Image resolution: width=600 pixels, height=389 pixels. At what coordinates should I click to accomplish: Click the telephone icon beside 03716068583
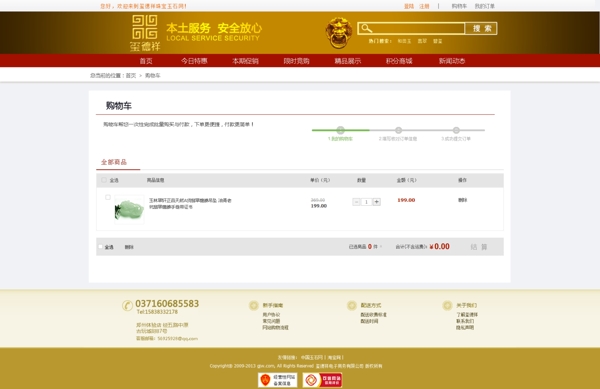pos(127,306)
